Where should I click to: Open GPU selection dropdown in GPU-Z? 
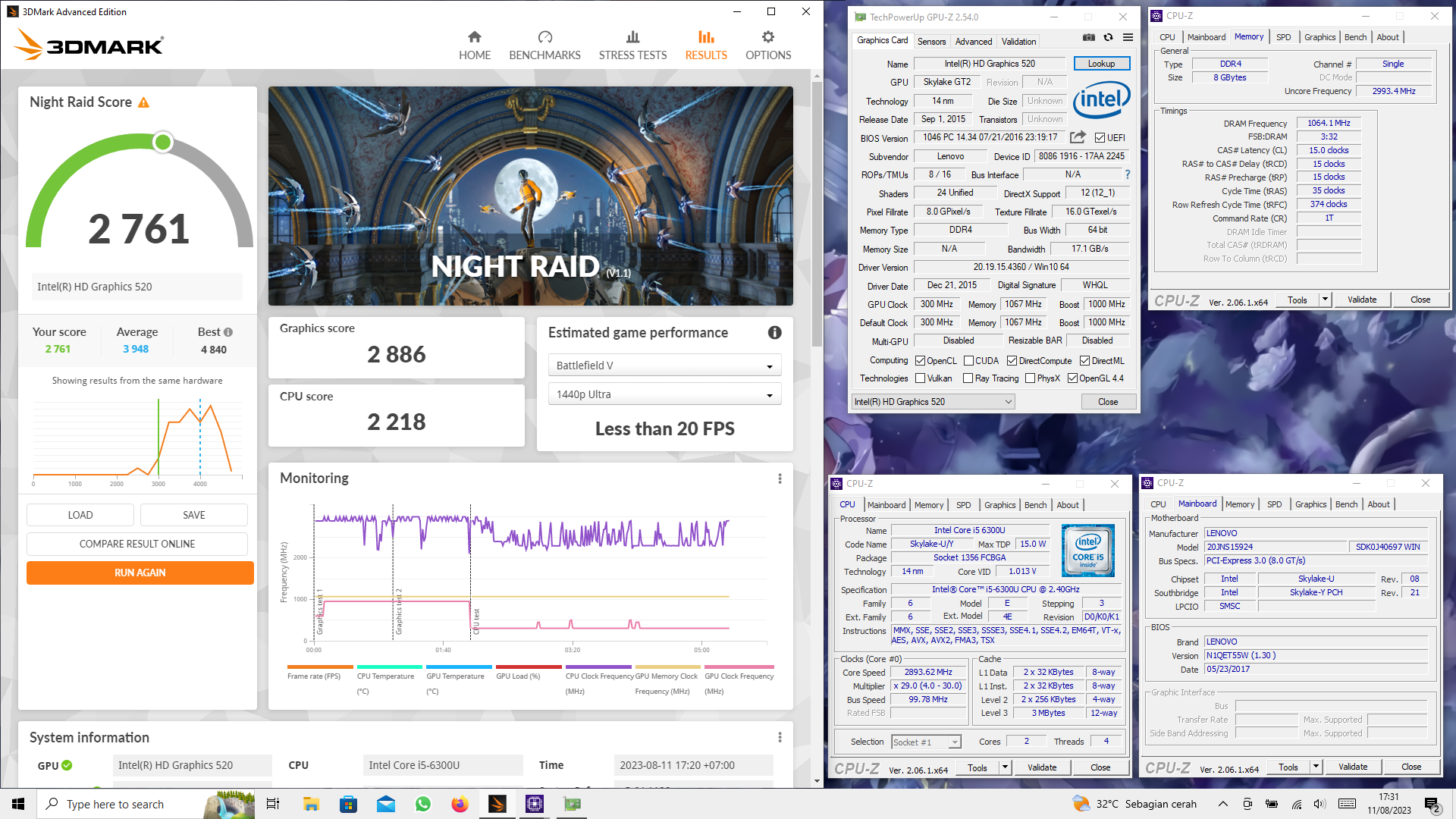pos(934,402)
